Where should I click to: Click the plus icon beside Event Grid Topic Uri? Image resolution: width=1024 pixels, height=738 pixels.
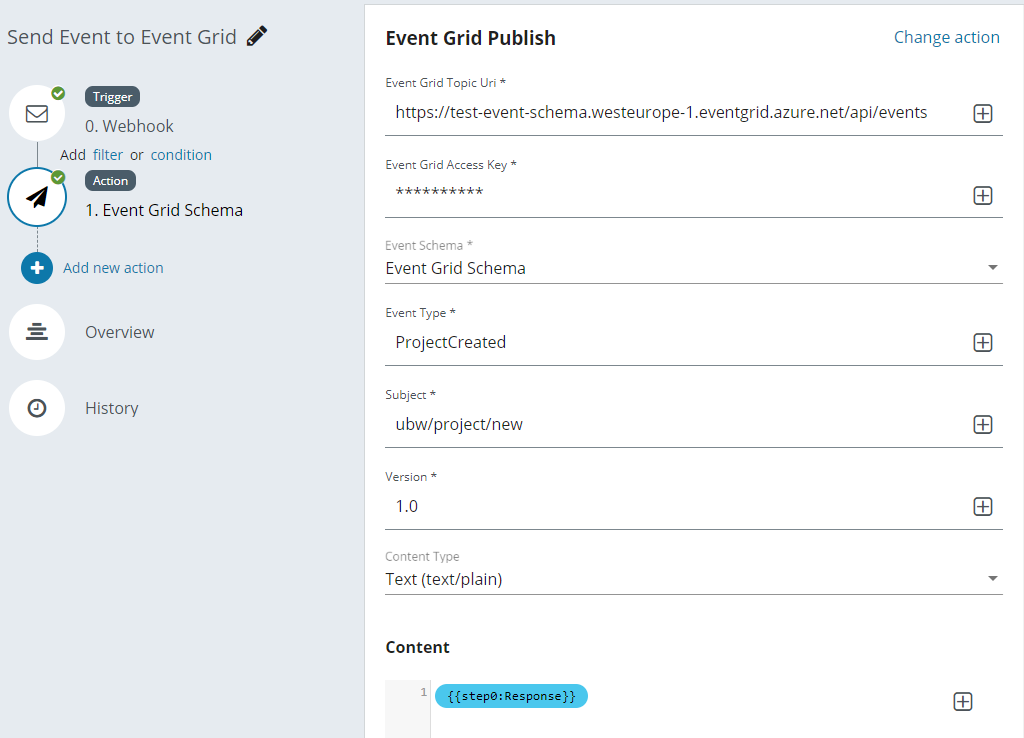(983, 114)
